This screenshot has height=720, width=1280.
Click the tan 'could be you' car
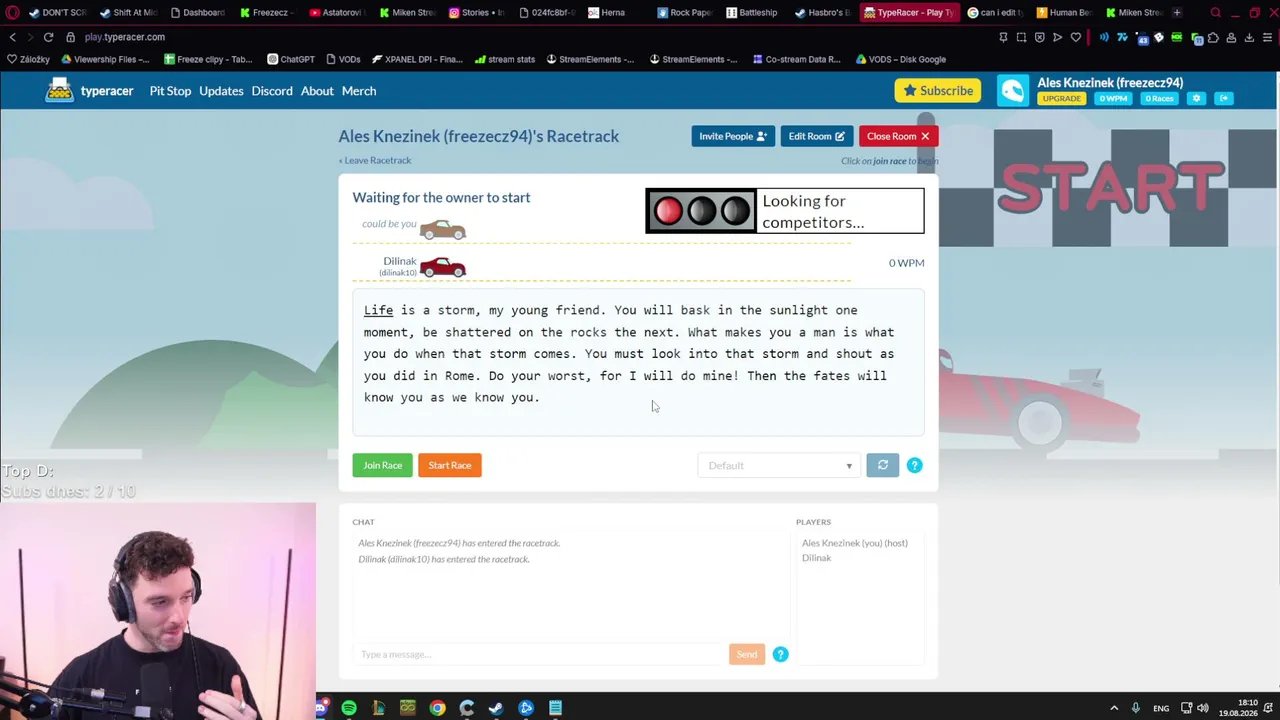pos(443,230)
